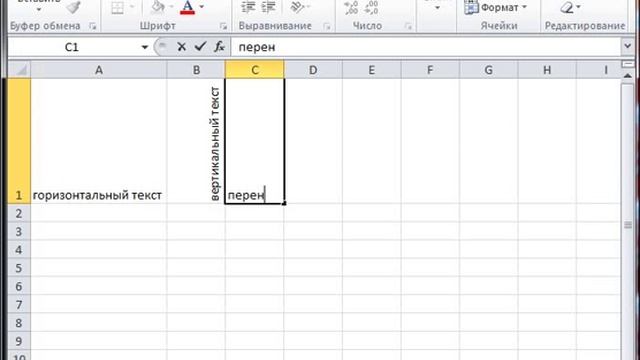Select column H header
The image size is (640, 360).
(547, 70)
